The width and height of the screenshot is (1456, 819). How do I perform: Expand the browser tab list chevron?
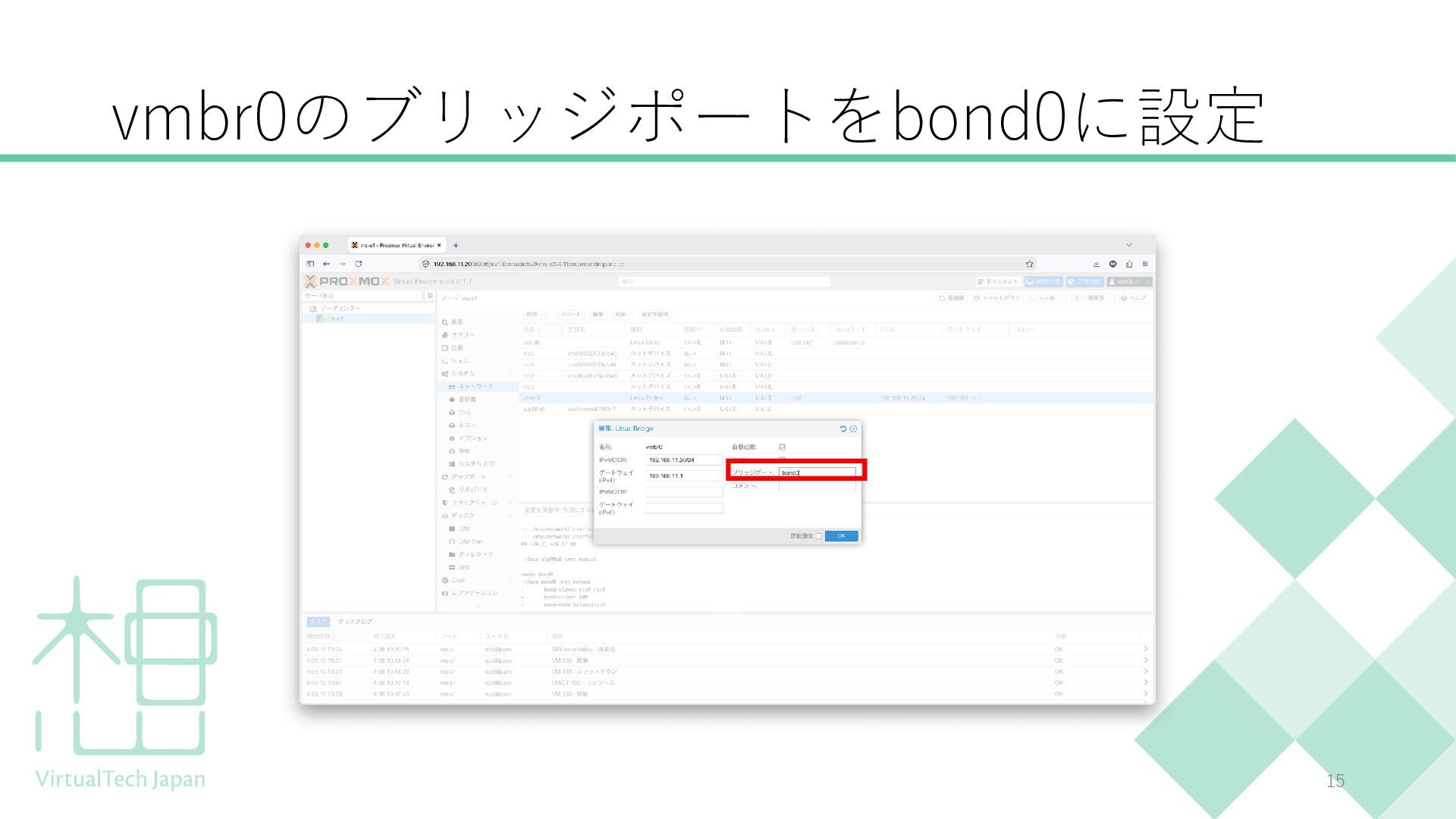point(1128,246)
